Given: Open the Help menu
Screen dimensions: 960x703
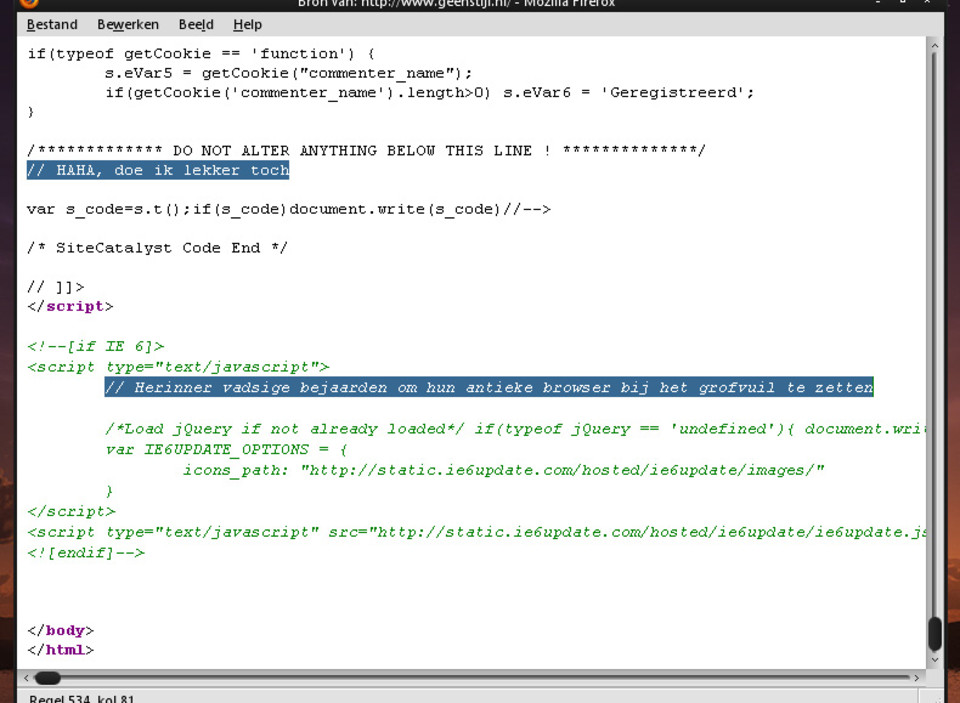Looking at the screenshot, I should [x=247, y=24].
